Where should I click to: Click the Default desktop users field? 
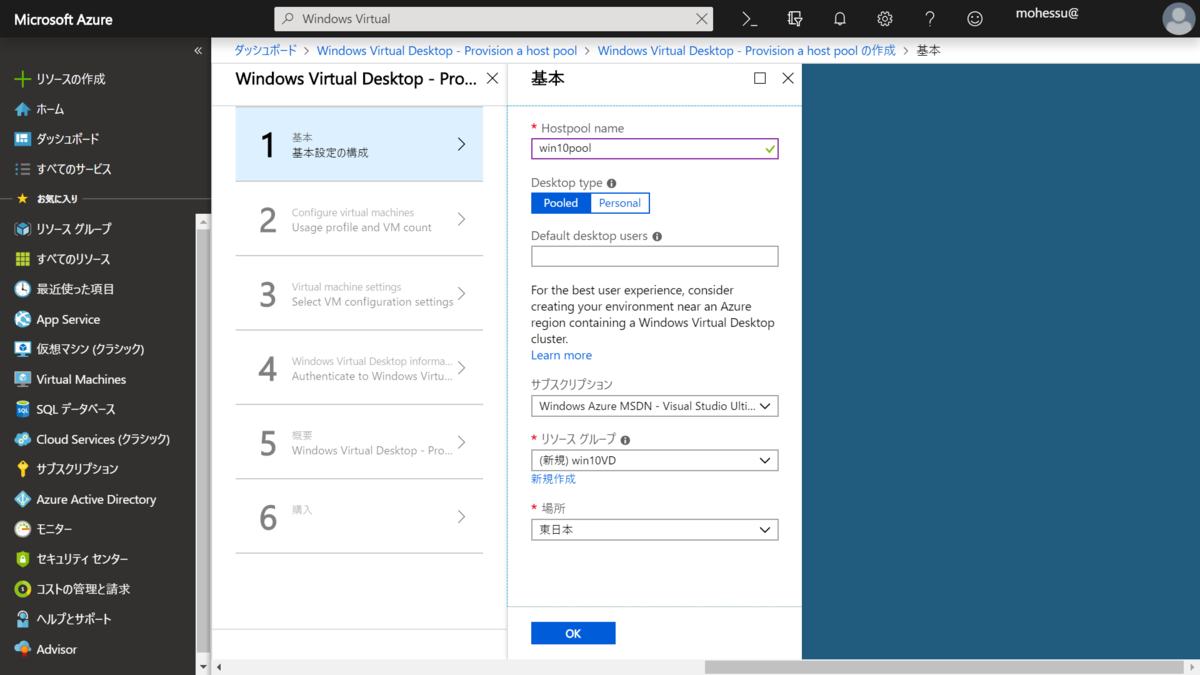tap(655, 256)
